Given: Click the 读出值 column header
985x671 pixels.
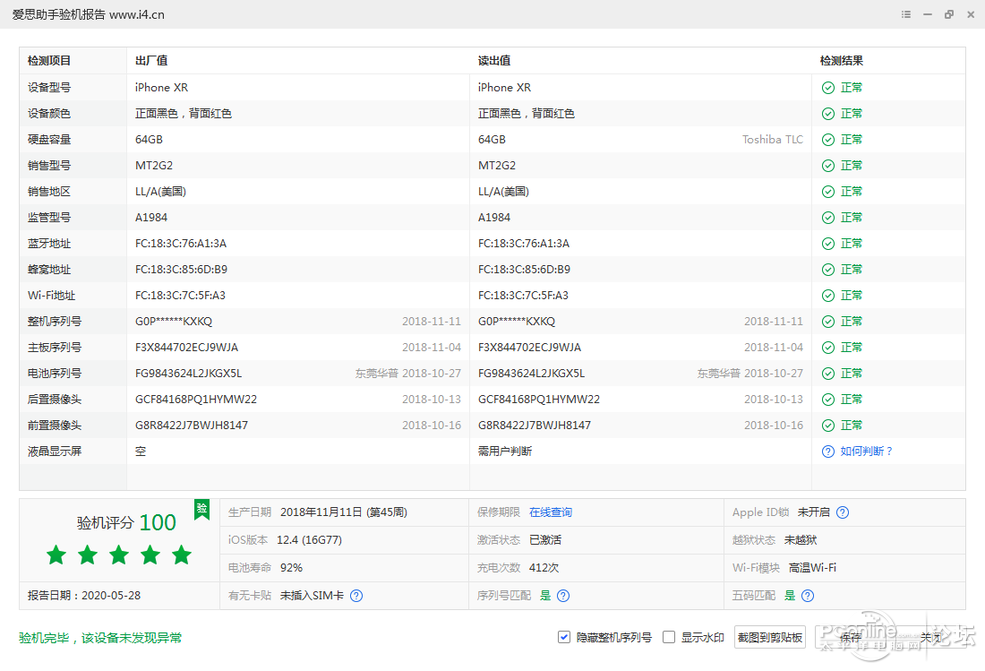Looking at the screenshot, I should [x=494, y=61].
